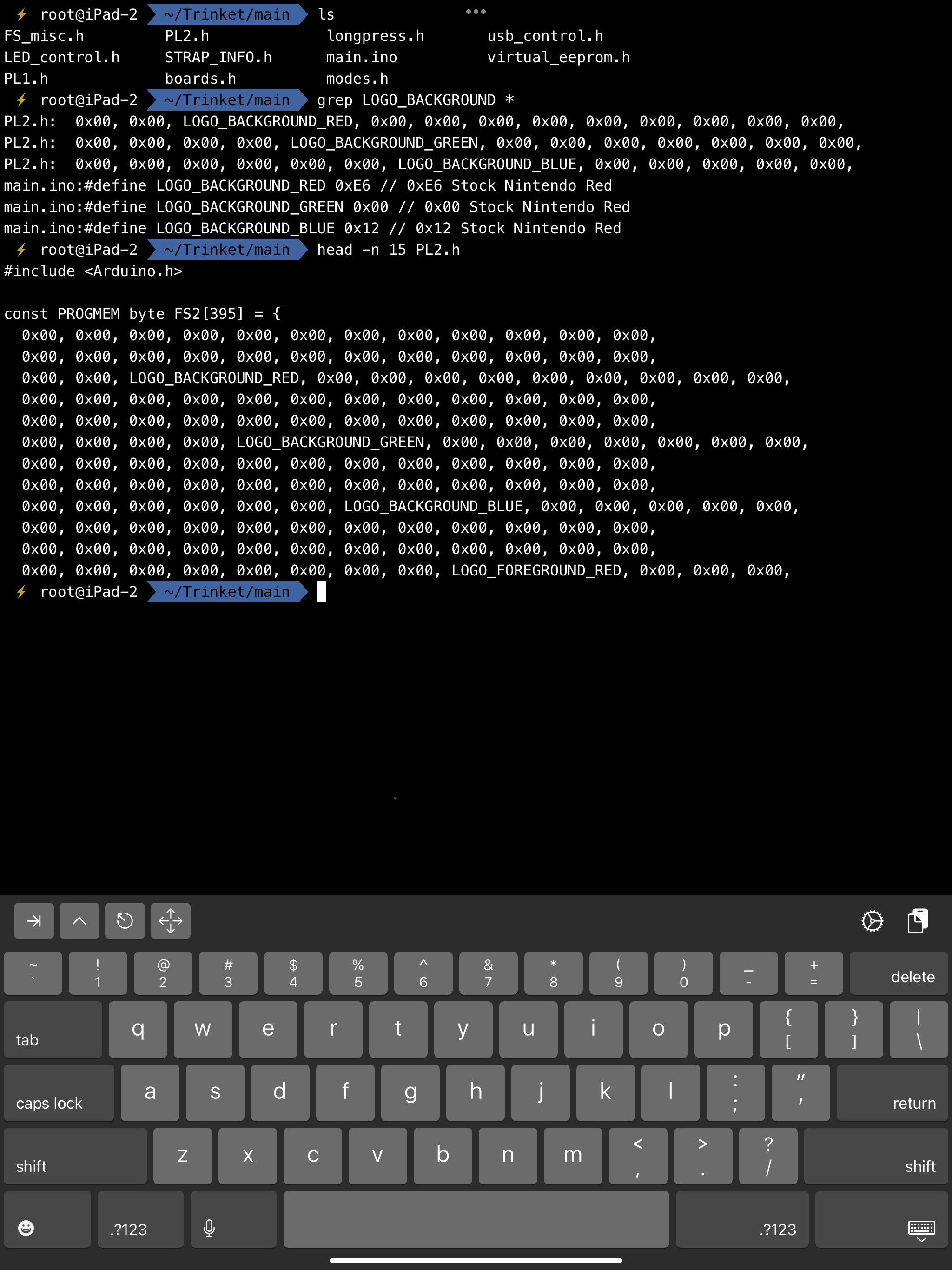Image resolution: width=952 pixels, height=1270 pixels.
Task: Click LED_control.h in file listing
Action: point(62,58)
